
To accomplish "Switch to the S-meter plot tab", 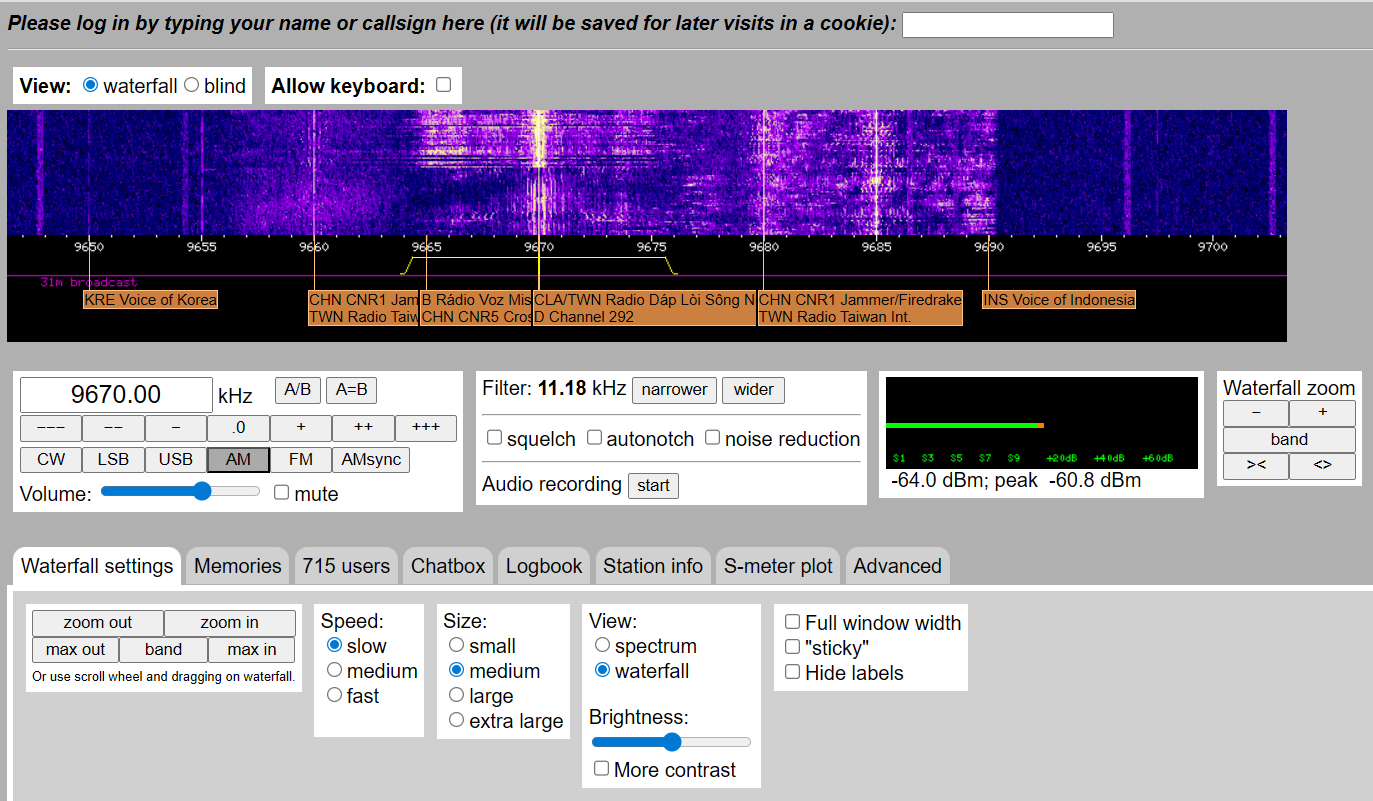I will (778, 566).
